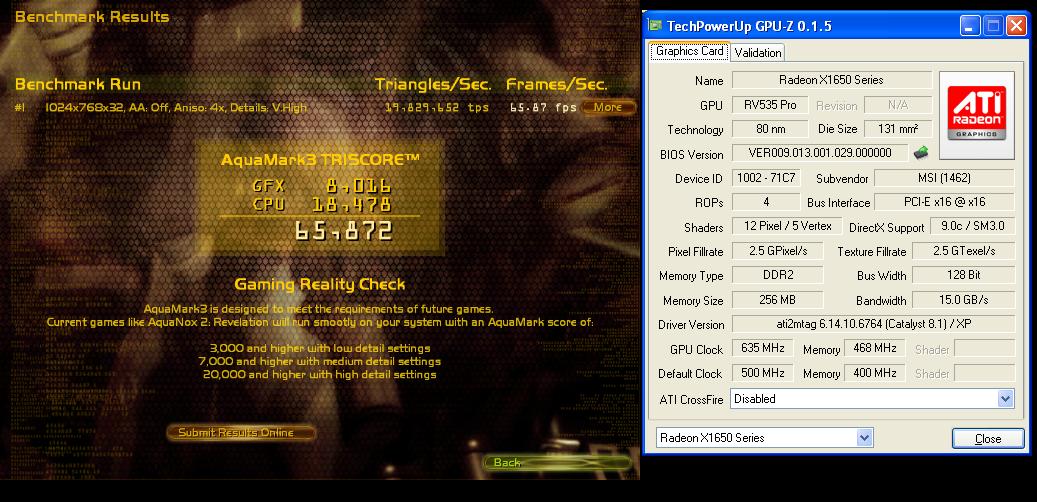Viewport: 1037px width, 502px height.
Task: Click the 20,000 and higher high detail line
Action: tap(319, 374)
